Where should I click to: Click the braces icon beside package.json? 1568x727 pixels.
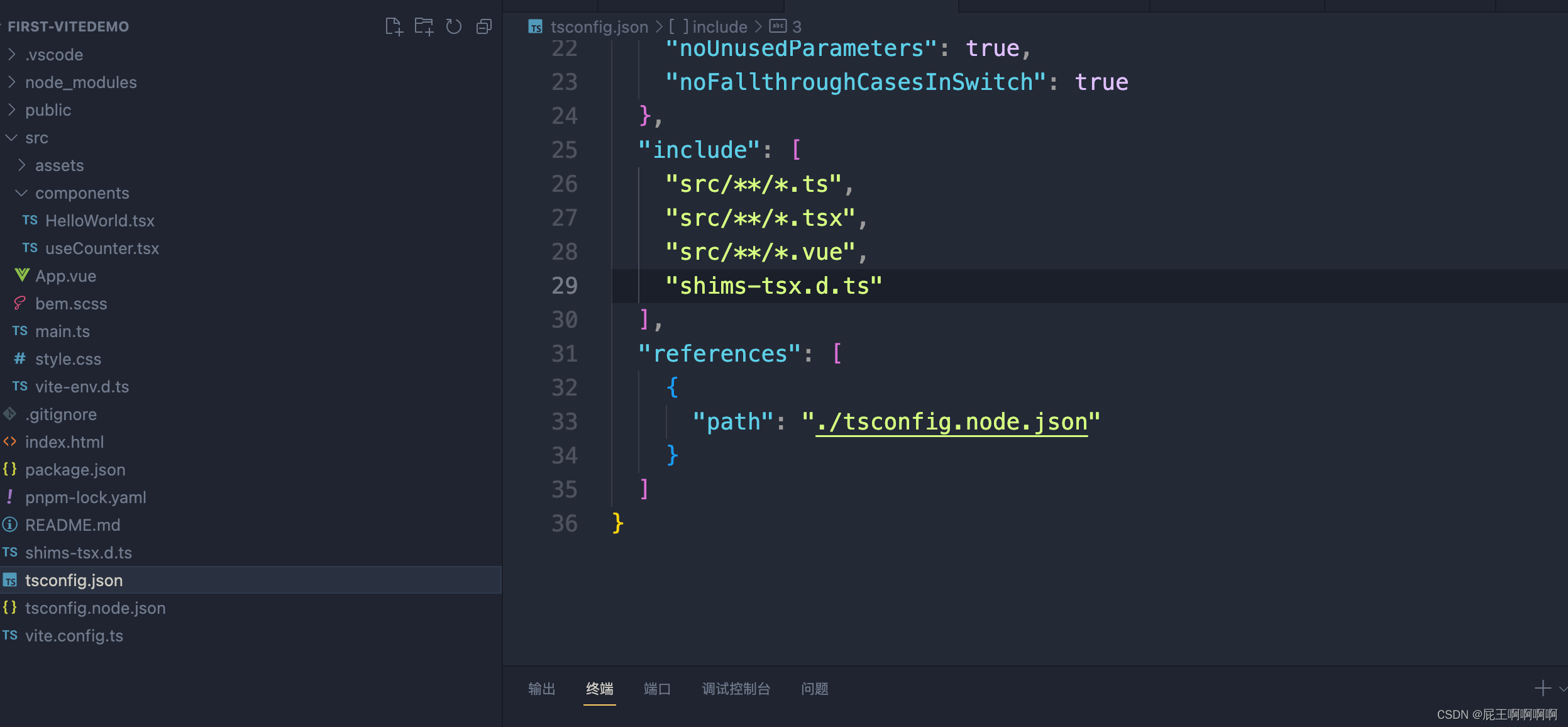11,469
